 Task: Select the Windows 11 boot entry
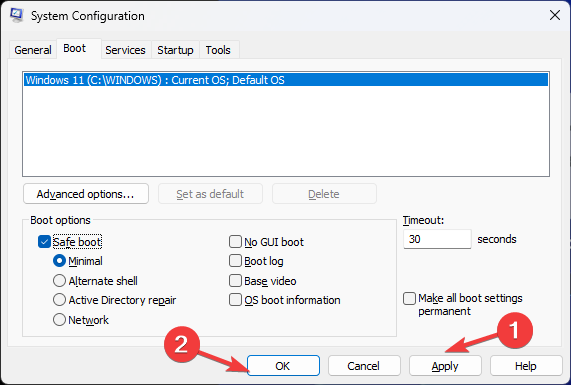pos(286,80)
